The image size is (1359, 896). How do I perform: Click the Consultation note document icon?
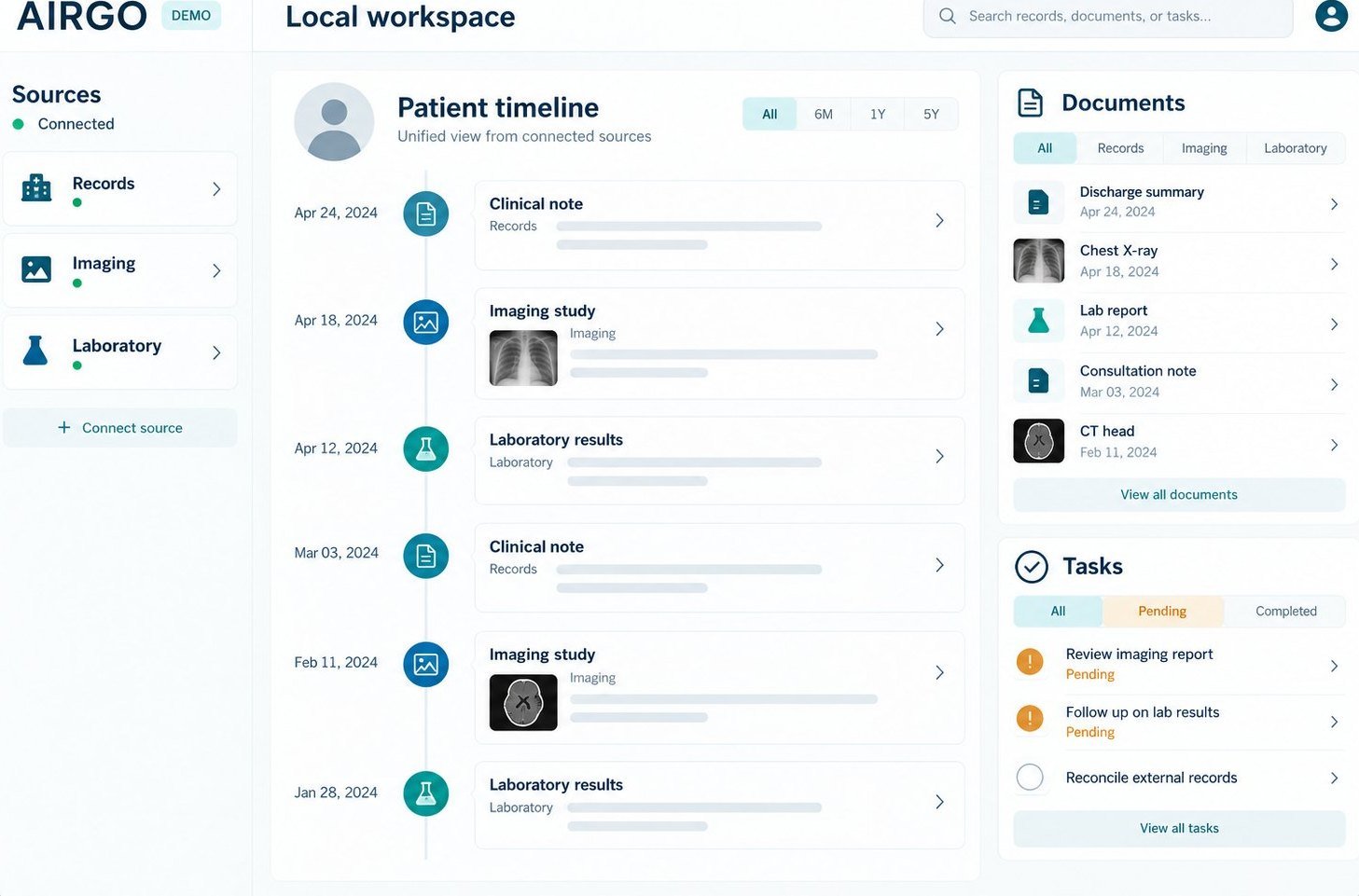click(x=1038, y=380)
